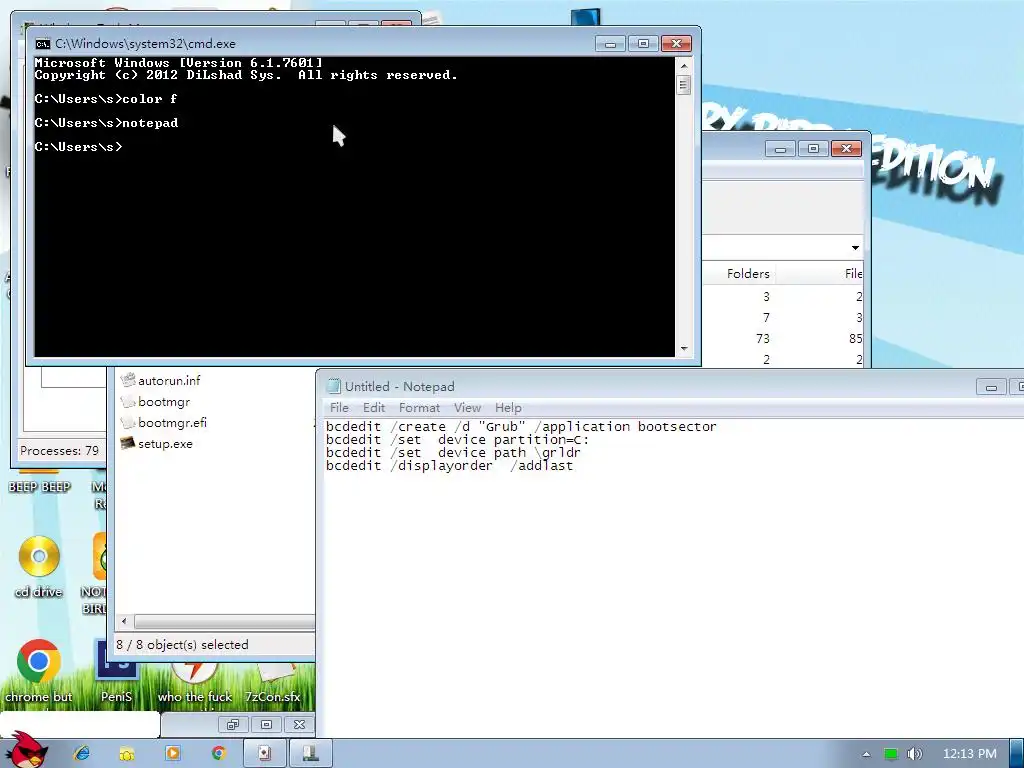This screenshot has height=768, width=1024.
Task: Open the Notepad title bar icon
Action: click(x=334, y=387)
